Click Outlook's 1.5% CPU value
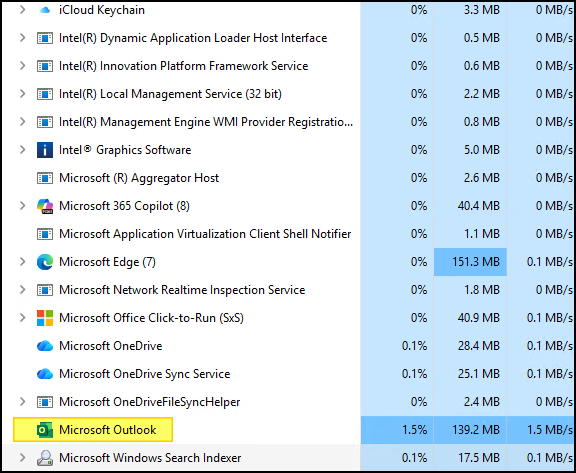This screenshot has width=576, height=473. pyautogui.click(x=414, y=430)
